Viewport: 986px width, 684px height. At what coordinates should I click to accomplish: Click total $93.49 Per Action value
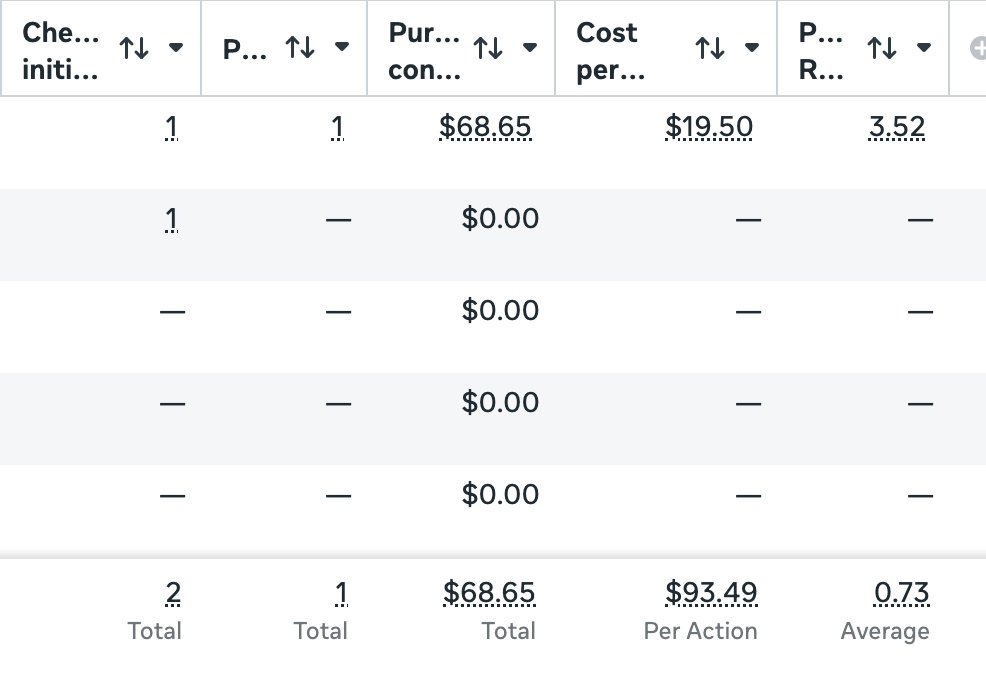711,594
